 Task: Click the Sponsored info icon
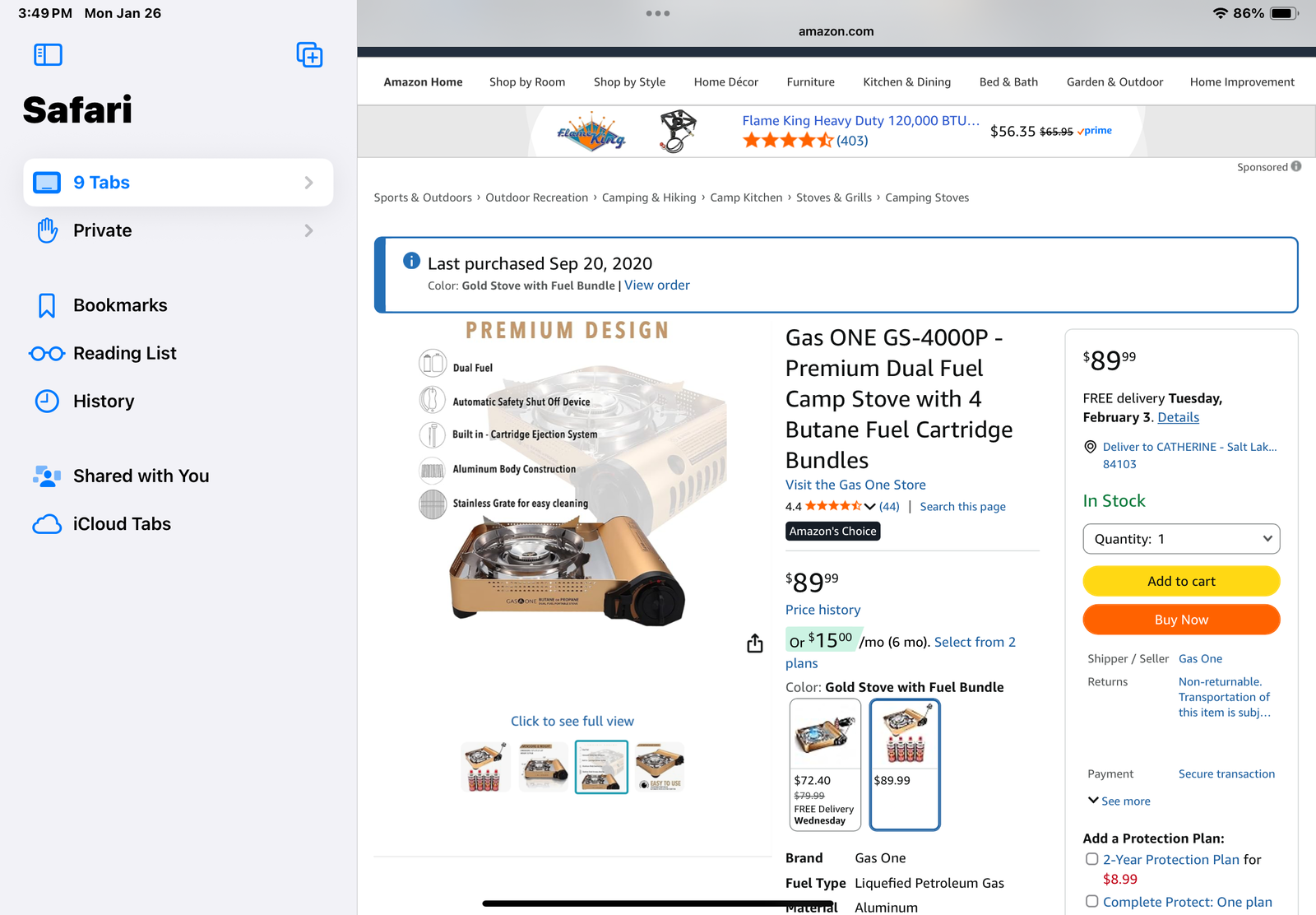click(1296, 166)
